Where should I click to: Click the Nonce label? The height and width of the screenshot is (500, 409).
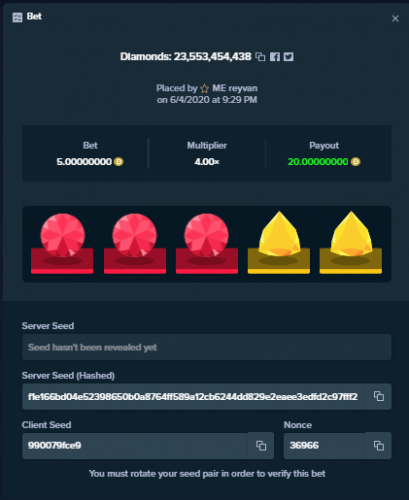(x=298, y=425)
